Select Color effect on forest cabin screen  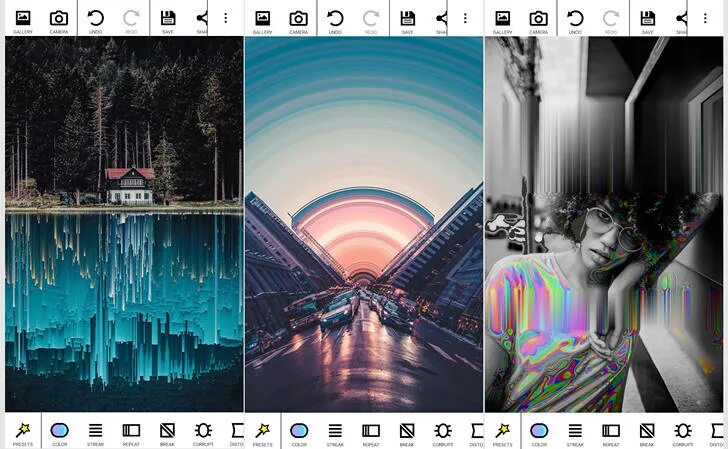point(59,434)
